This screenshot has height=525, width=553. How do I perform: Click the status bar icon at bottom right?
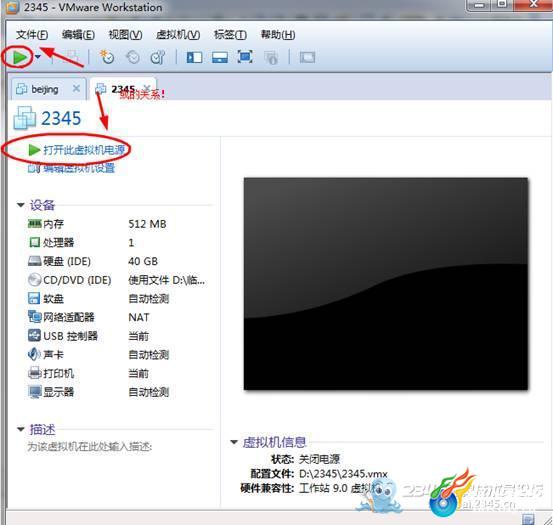click(528, 519)
